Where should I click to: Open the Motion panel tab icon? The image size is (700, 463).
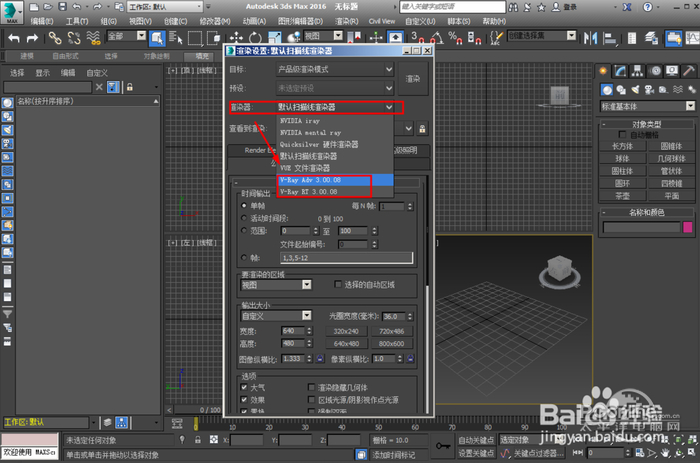[x=654, y=71]
